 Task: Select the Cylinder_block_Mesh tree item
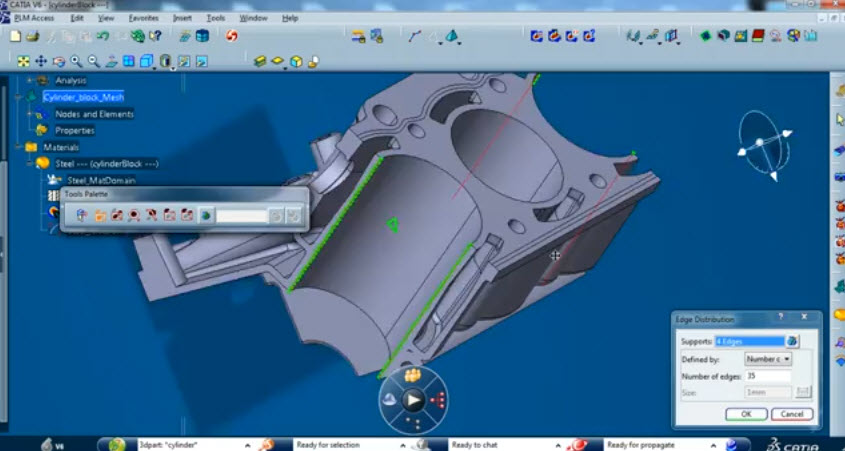coord(84,97)
